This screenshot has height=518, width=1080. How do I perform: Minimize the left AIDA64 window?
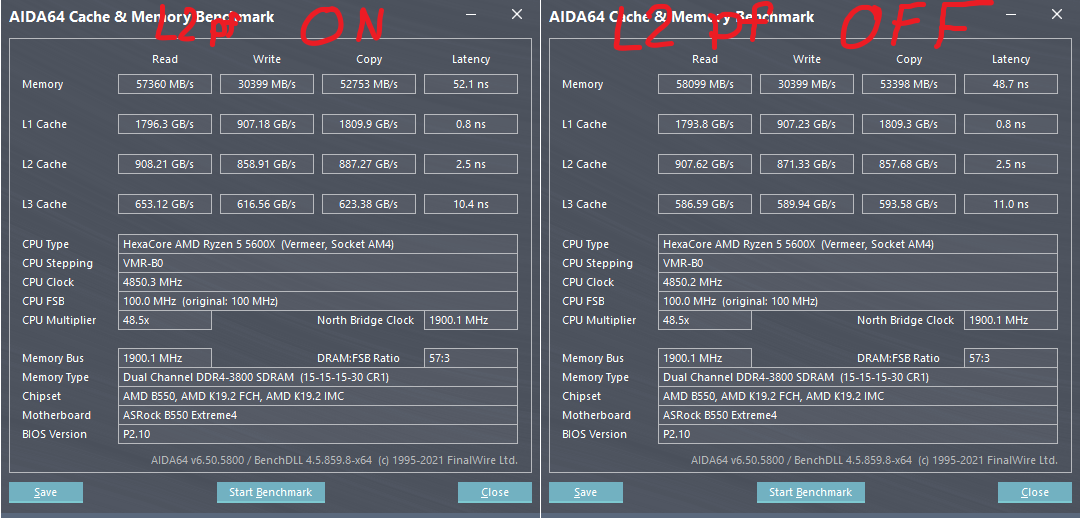pos(470,14)
